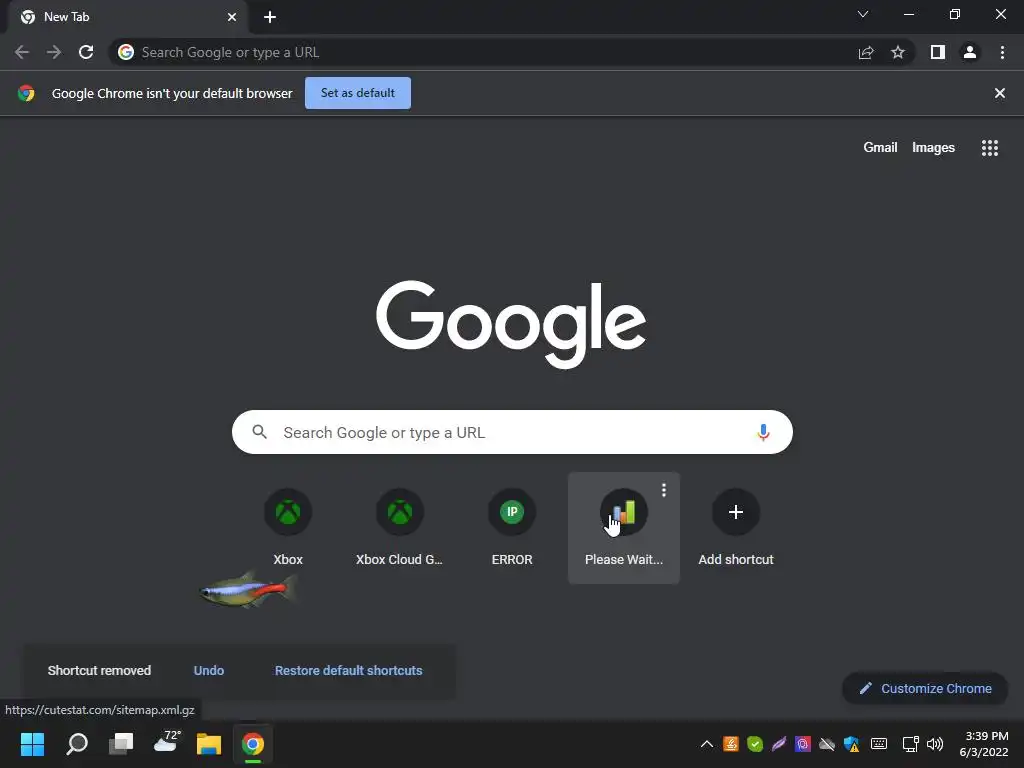1024x768 pixels.
Task: Open the tab search dropdown arrow
Action: pyautogui.click(x=863, y=14)
